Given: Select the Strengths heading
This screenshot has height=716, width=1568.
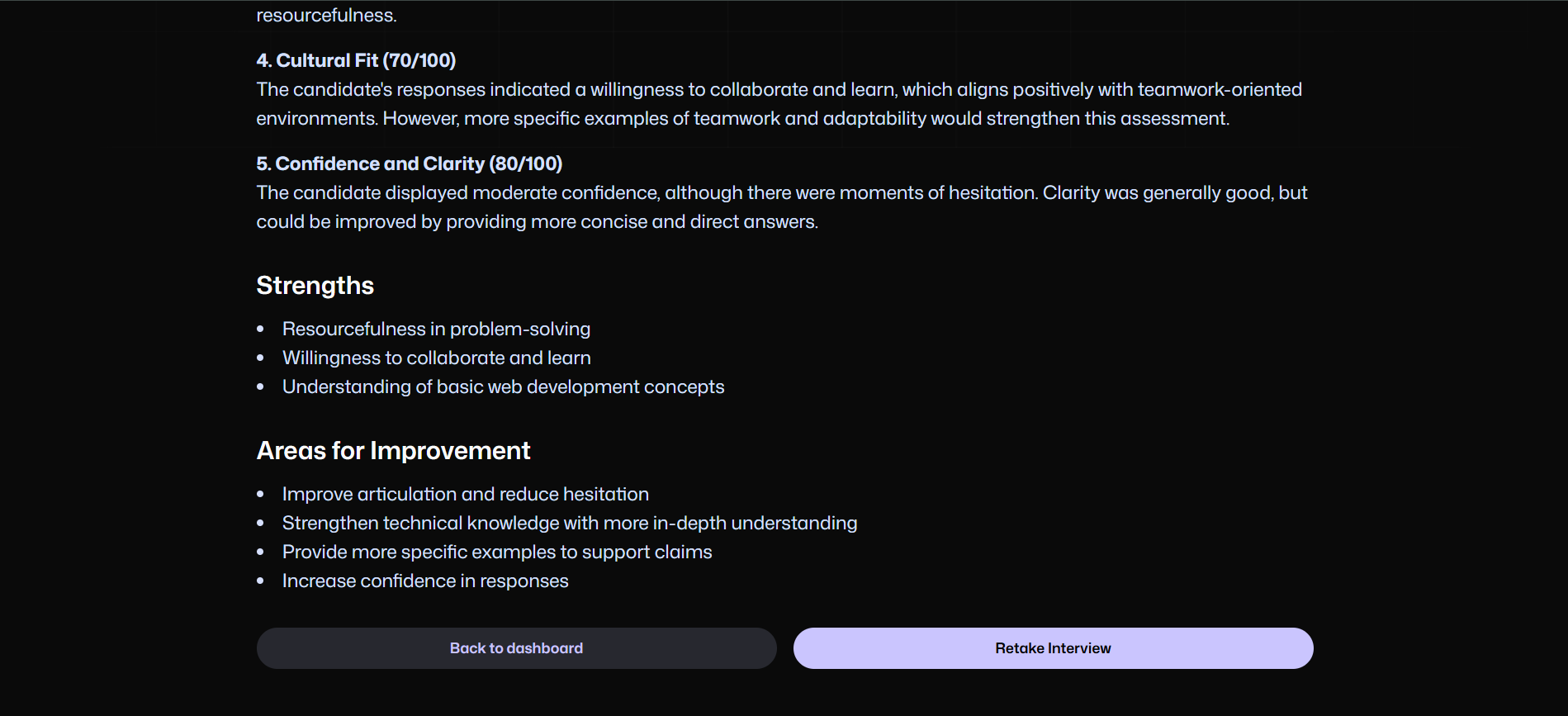Looking at the screenshot, I should (x=315, y=286).
